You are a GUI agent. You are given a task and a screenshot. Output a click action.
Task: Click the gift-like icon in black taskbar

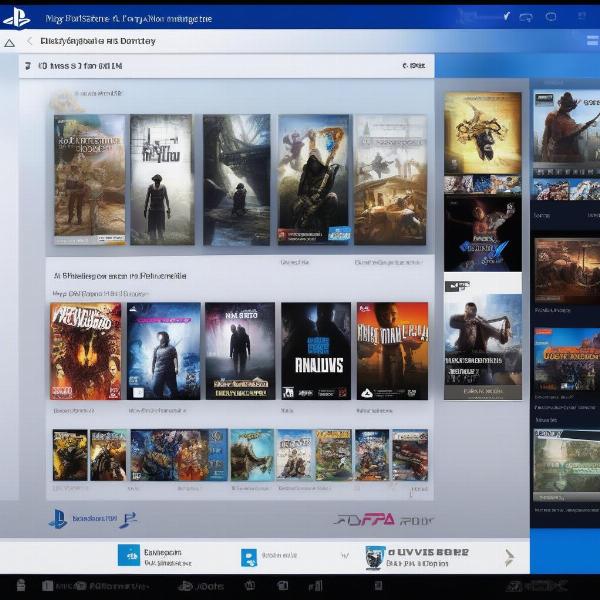point(252,585)
